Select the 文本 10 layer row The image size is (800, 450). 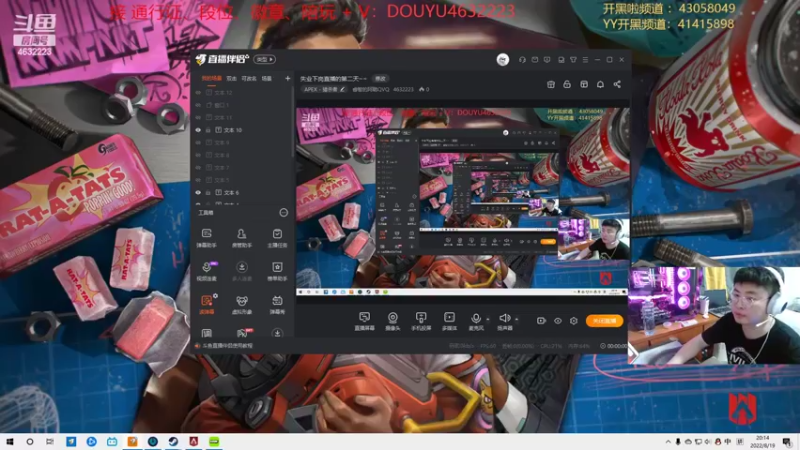click(x=242, y=130)
